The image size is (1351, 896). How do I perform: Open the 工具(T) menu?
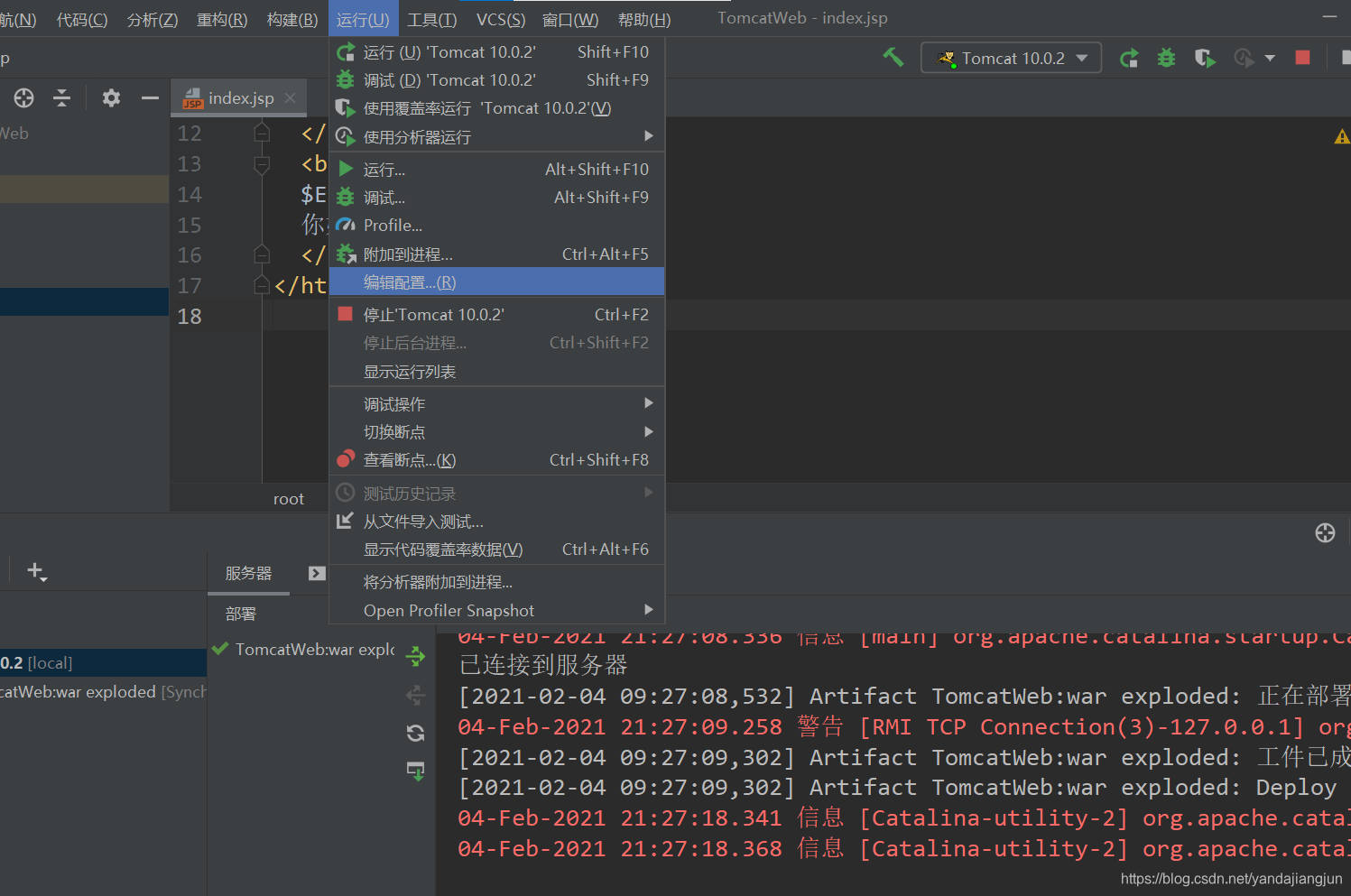pos(431,19)
